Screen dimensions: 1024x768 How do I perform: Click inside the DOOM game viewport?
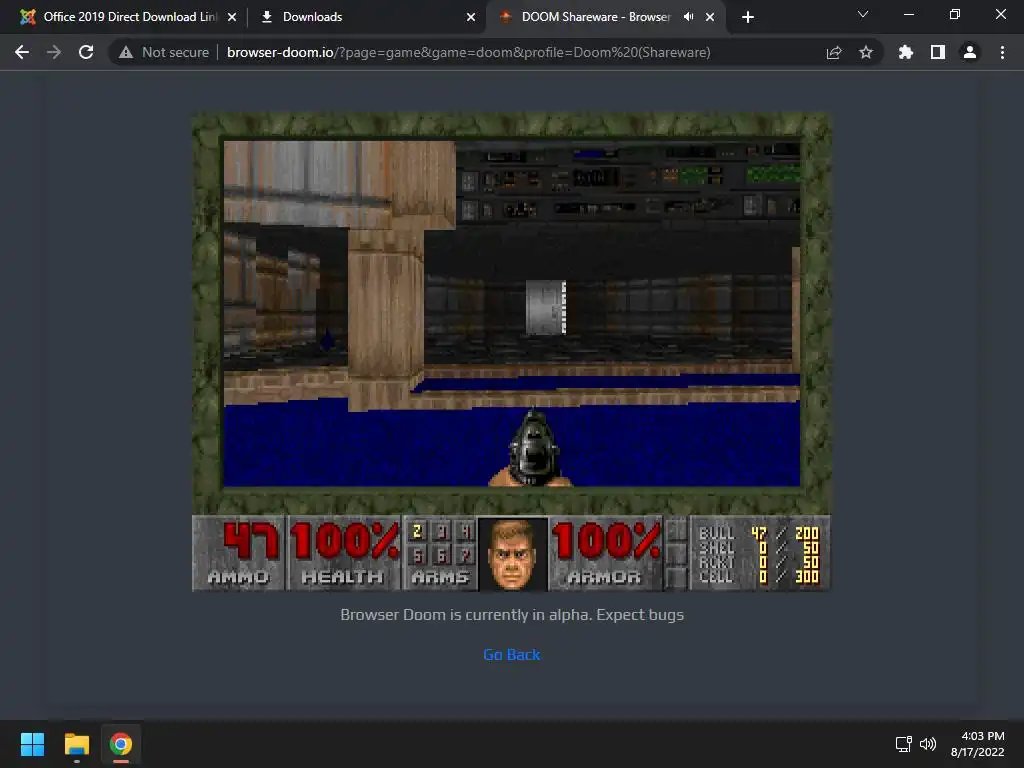[x=511, y=313]
